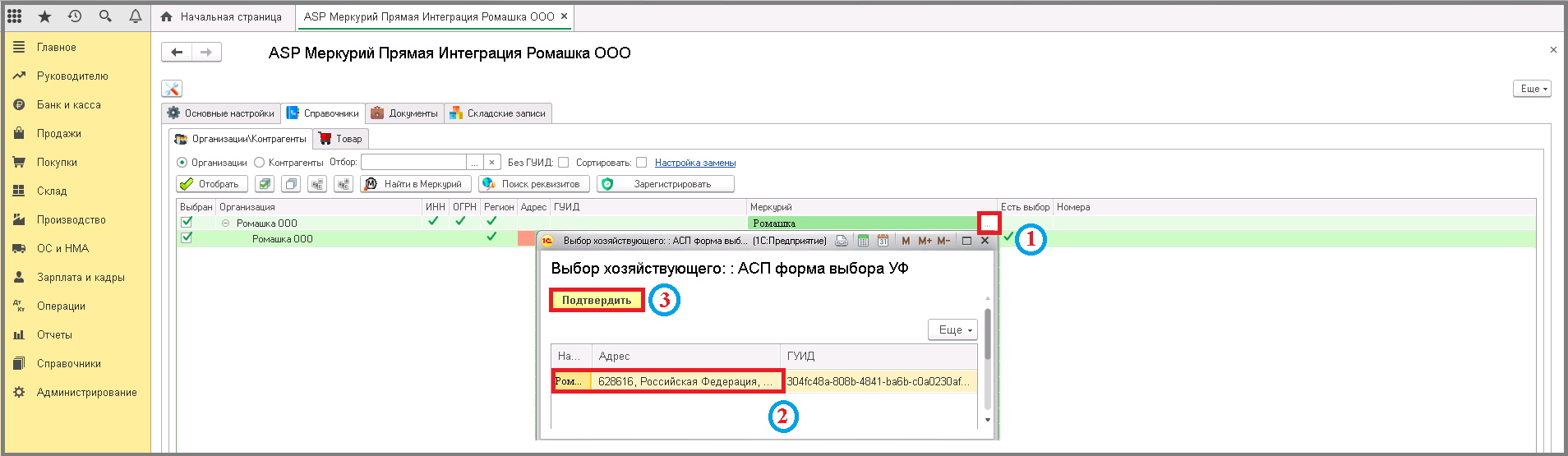
Task: Click the second hierarchy icon with plus
Action: click(344, 184)
